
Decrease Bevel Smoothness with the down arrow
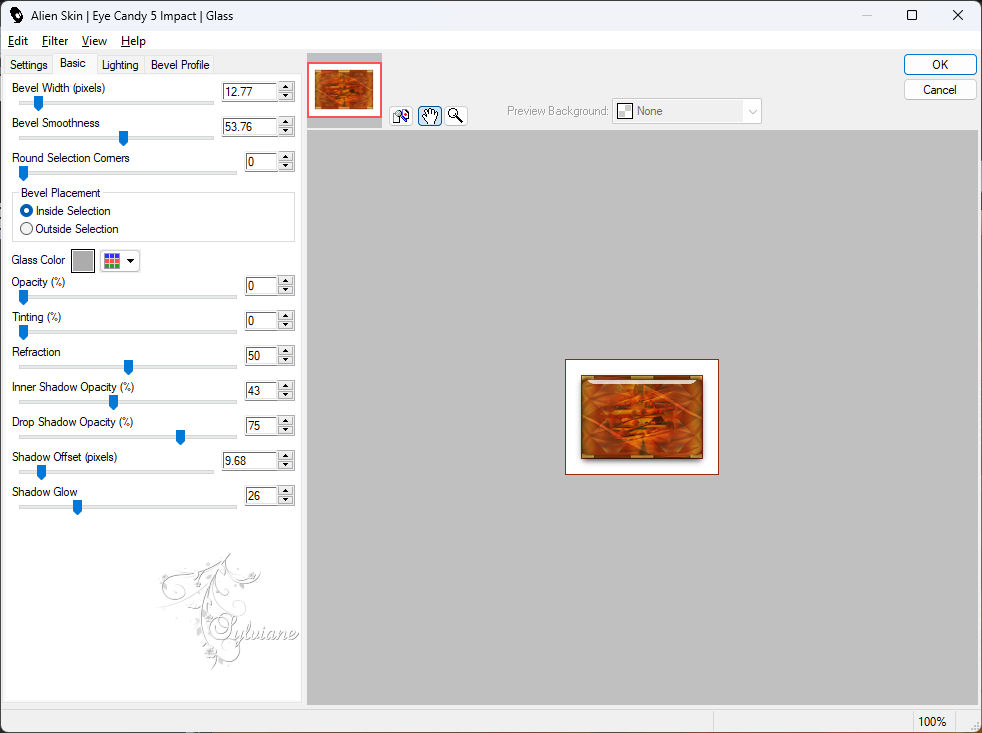(286, 132)
